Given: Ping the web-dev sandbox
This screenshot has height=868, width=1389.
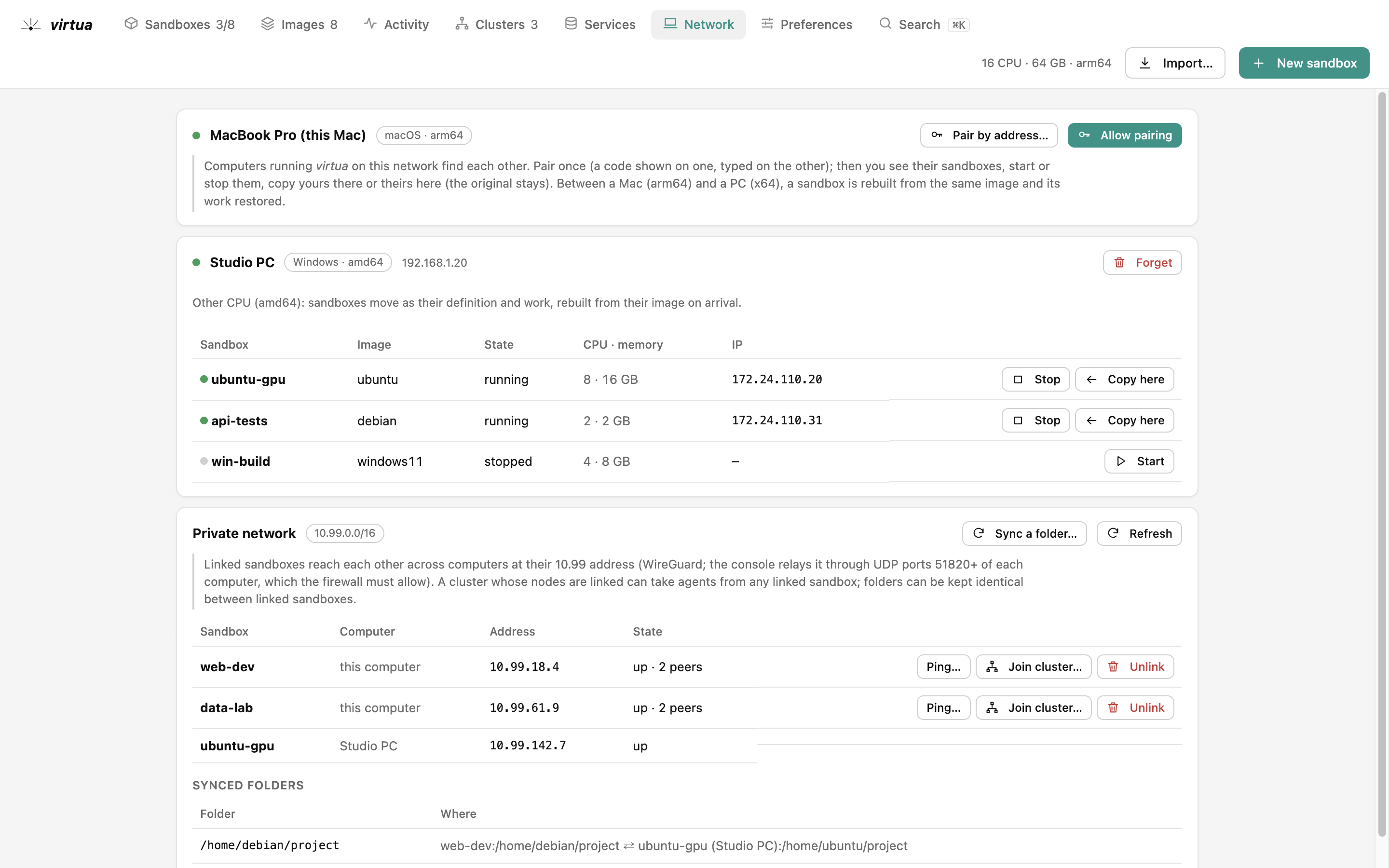Looking at the screenshot, I should [943, 667].
